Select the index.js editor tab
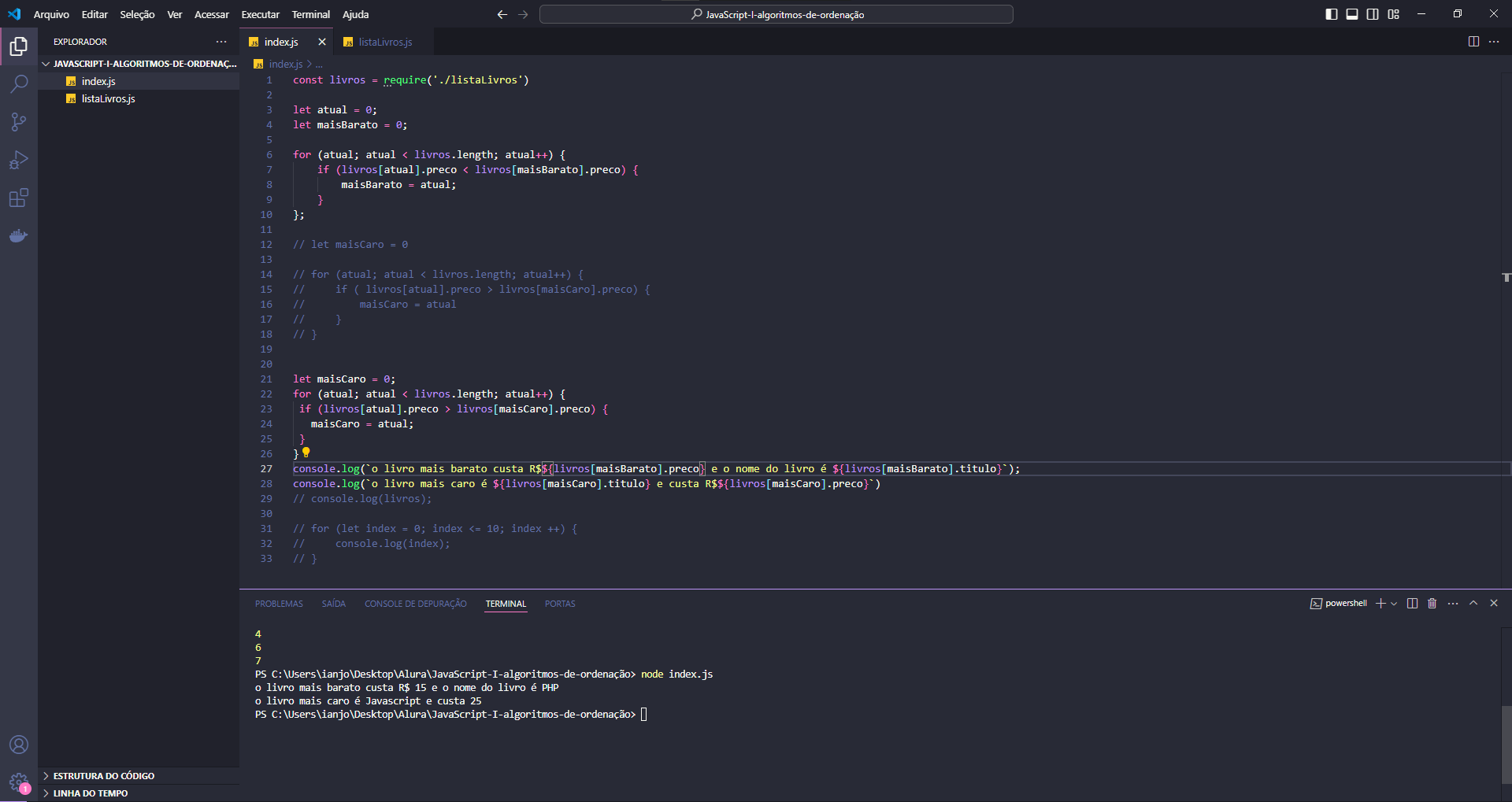The width and height of the screenshot is (1512, 802). (x=280, y=42)
